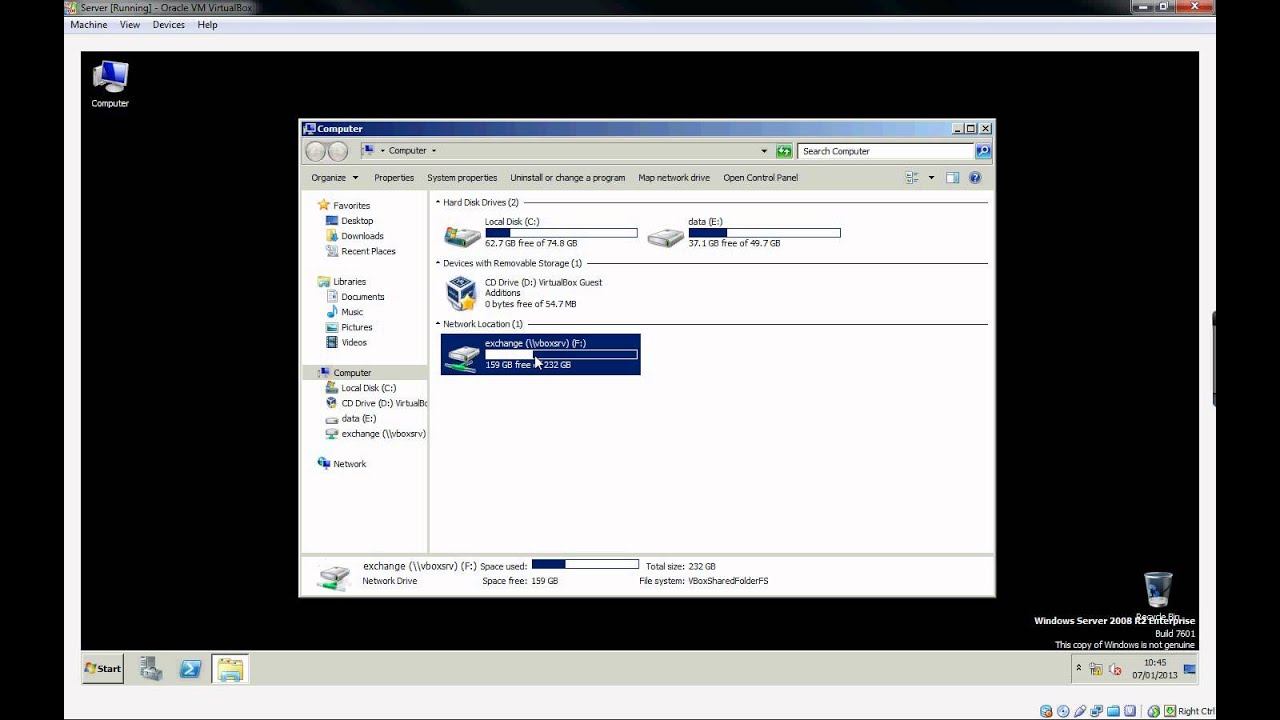Click VirtualBox shared folders status icon

(1112, 711)
